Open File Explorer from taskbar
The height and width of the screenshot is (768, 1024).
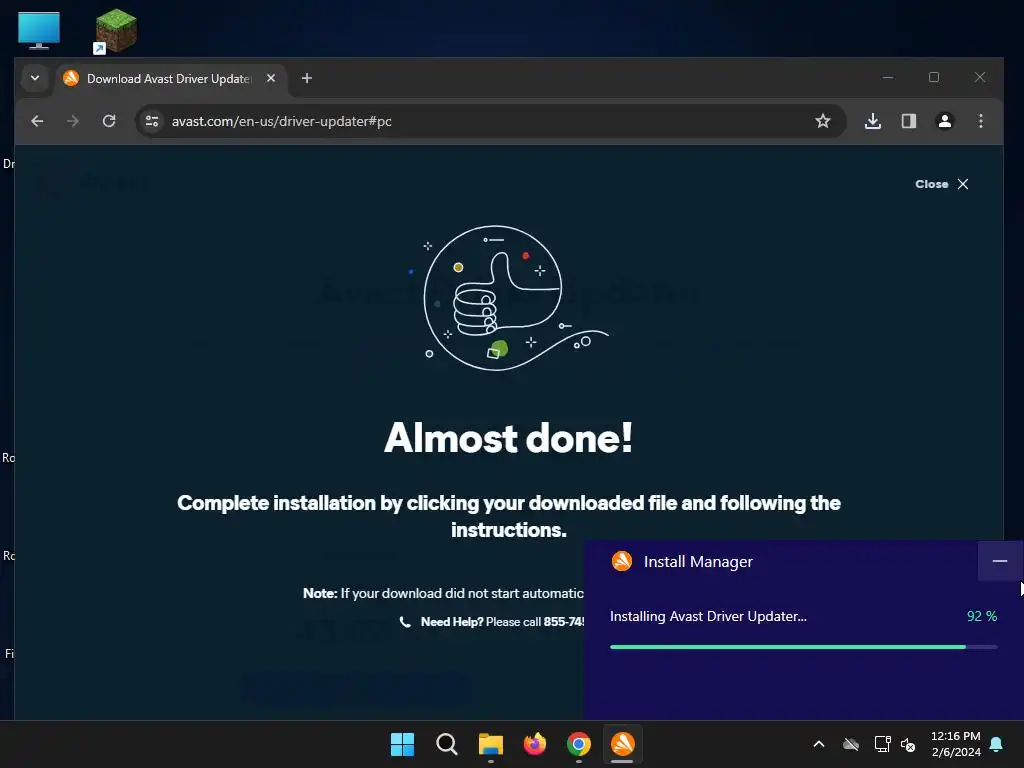490,744
